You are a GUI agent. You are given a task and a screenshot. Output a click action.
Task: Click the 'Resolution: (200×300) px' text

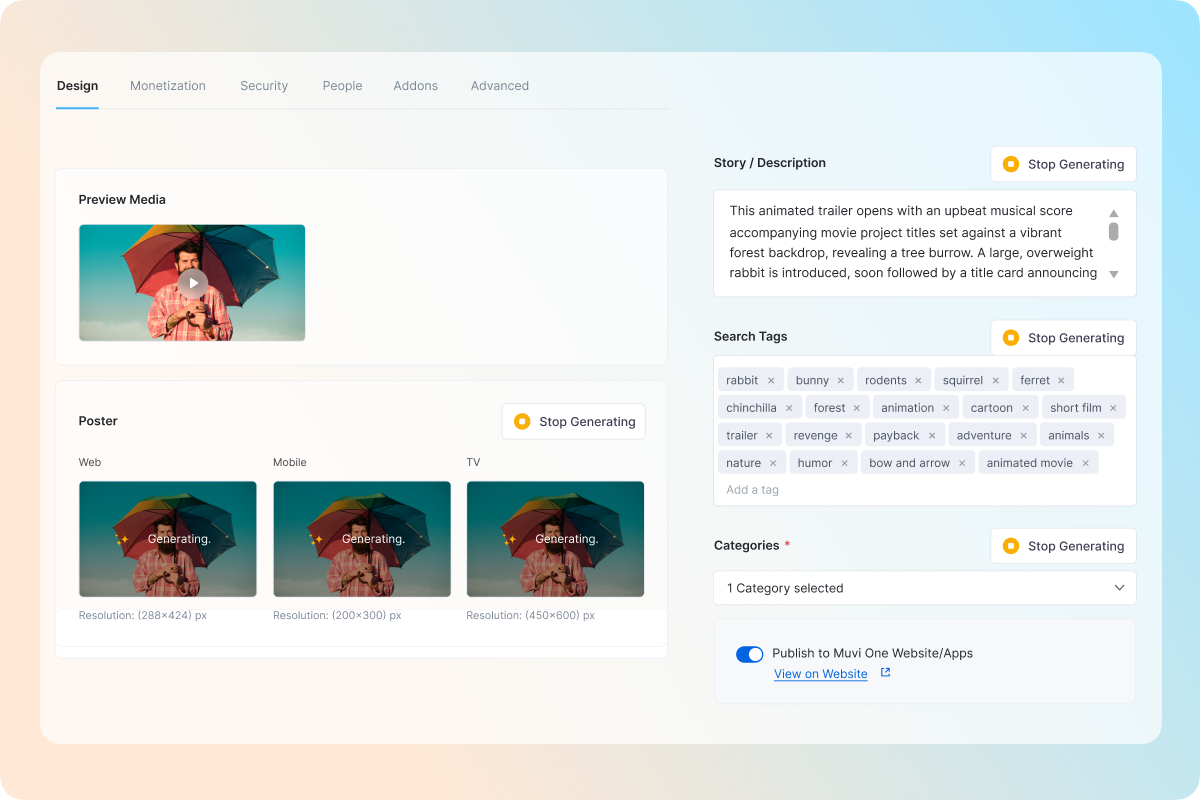click(337, 616)
